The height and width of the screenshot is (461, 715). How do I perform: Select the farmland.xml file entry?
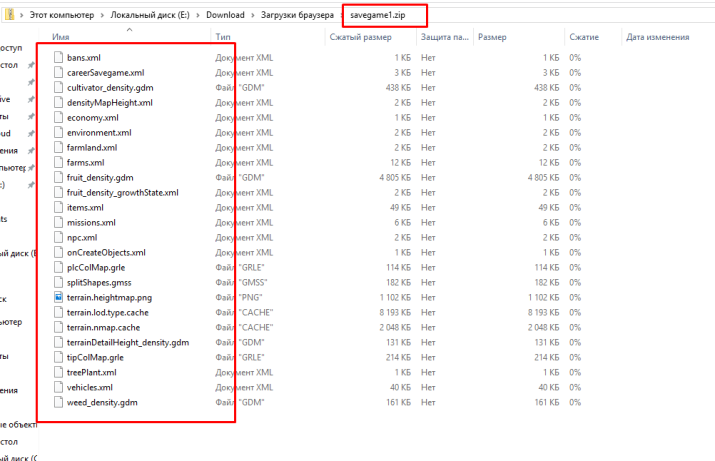92,147
